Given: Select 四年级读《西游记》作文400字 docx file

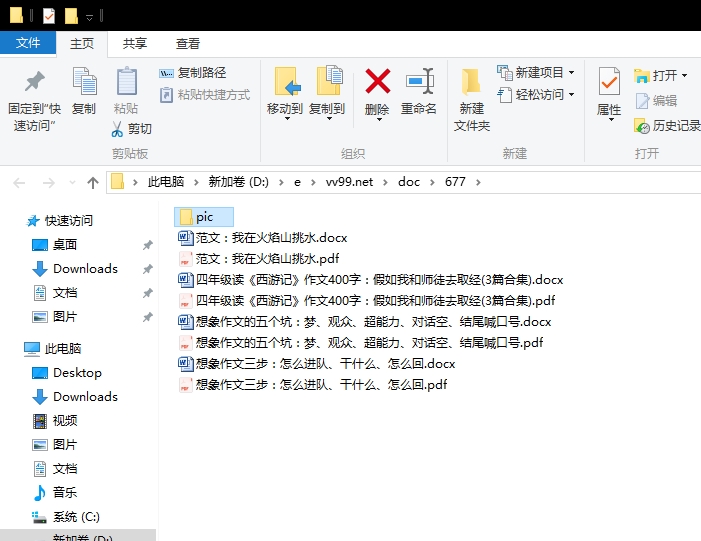Looking at the screenshot, I should point(371,279).
